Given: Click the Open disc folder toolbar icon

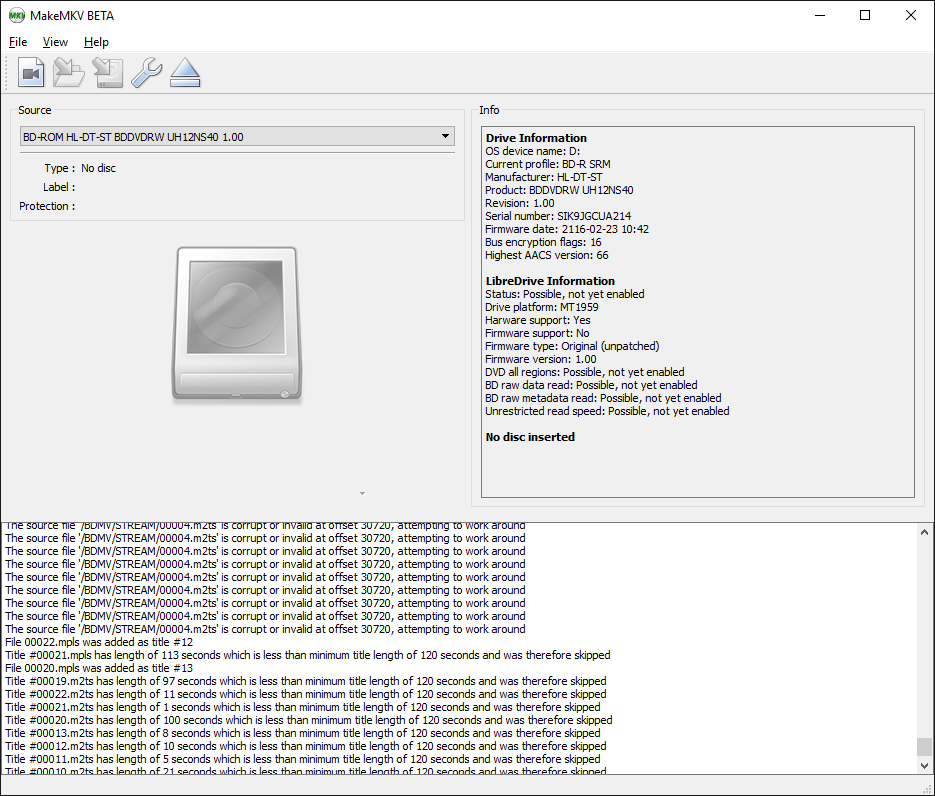Looking at the screenshot, I should tap(69, 73).
